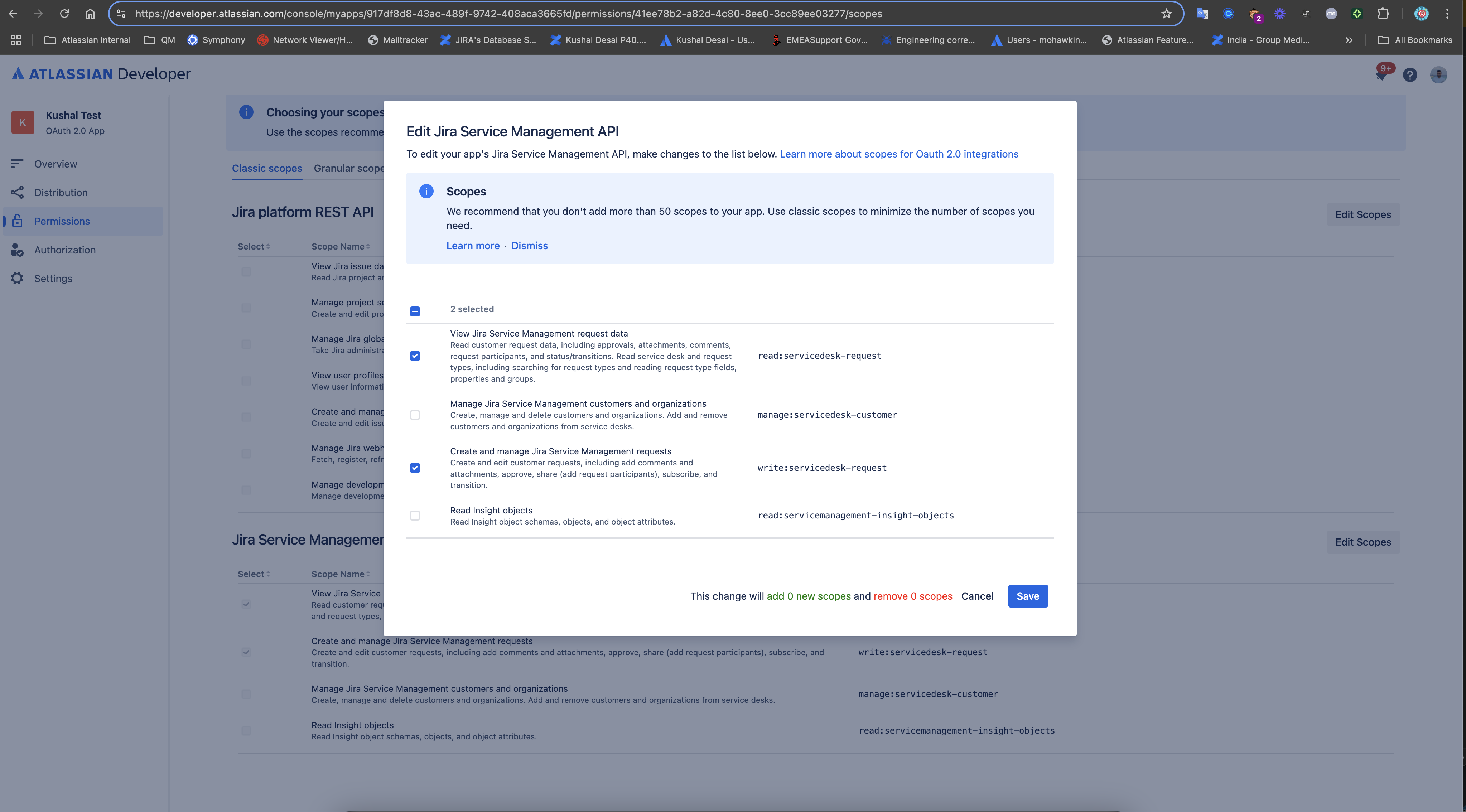
Task: Click the Save button in dialog
Action: 1027,596
